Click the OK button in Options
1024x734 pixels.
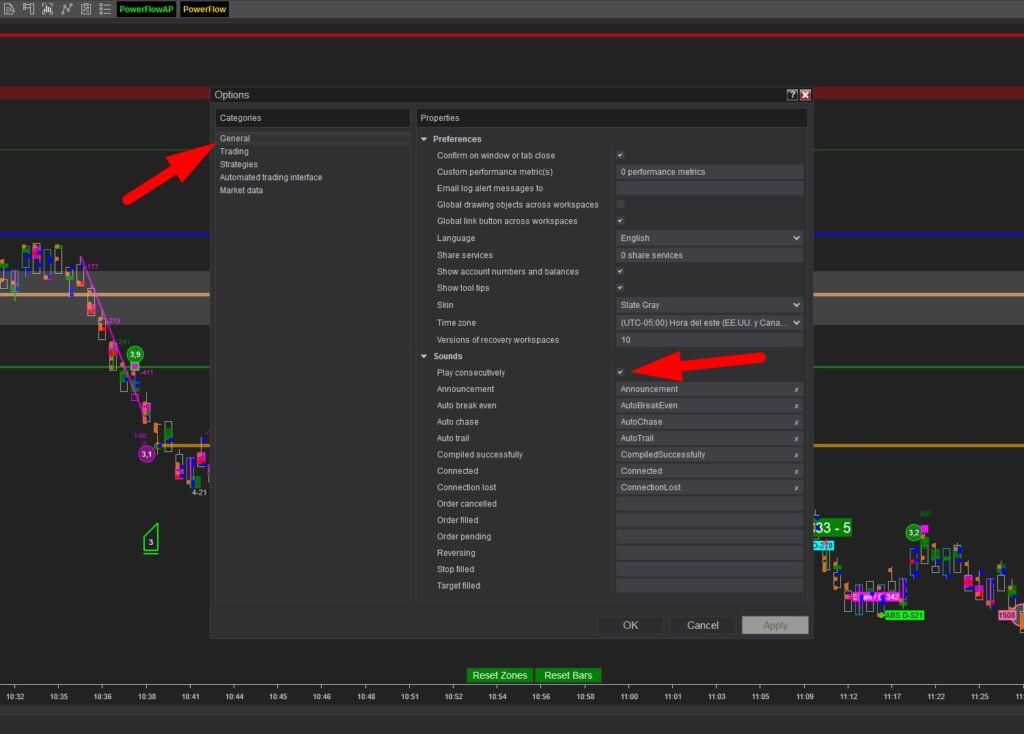[x=630, y=624]
